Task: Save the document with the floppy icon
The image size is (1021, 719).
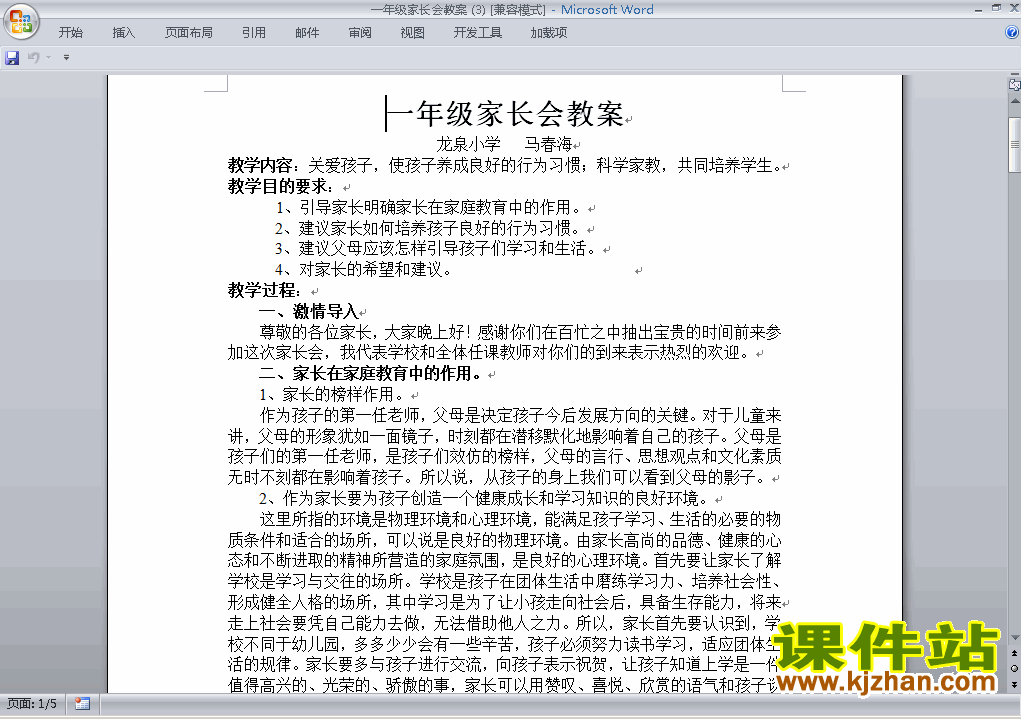Action: [12, 57]
